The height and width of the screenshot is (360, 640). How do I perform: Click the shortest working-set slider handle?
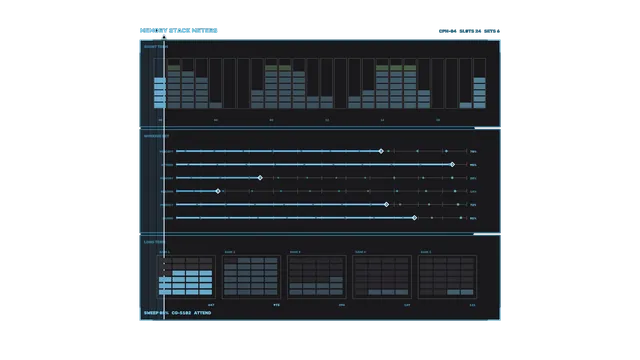pos(218,191)
